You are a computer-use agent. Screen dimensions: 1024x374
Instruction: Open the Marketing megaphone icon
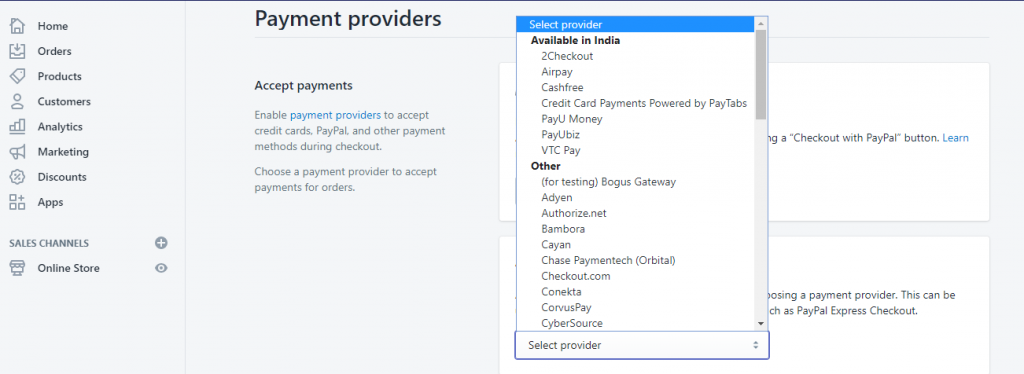(x=18, y=151)
